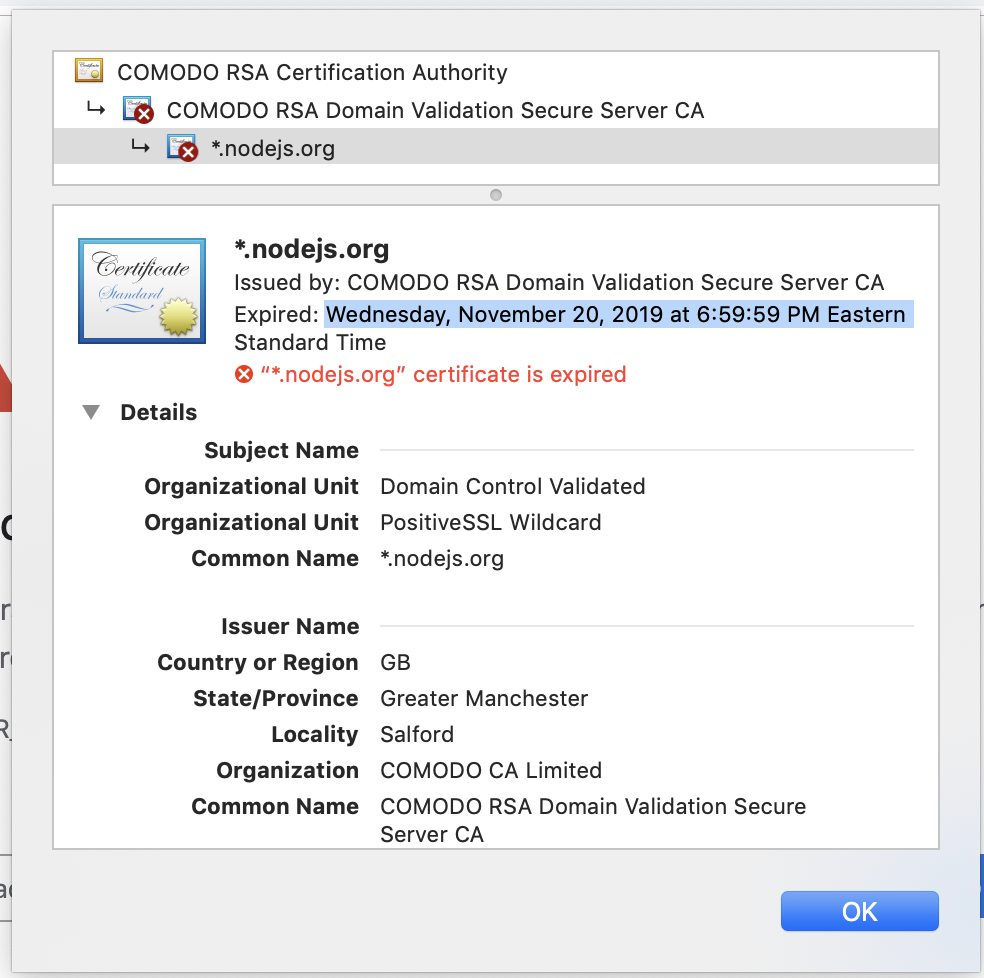Click the split pane divider handle dot
This screenshot has width=984, height=978.
496,195
